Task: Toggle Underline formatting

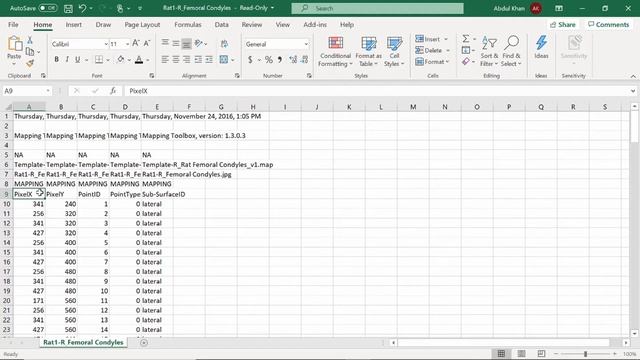Action: 78,60
